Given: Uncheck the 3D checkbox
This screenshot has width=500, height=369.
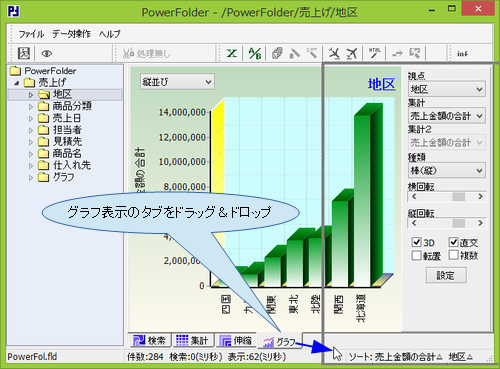Looking at the screenshot, I should tap(417, 242).
